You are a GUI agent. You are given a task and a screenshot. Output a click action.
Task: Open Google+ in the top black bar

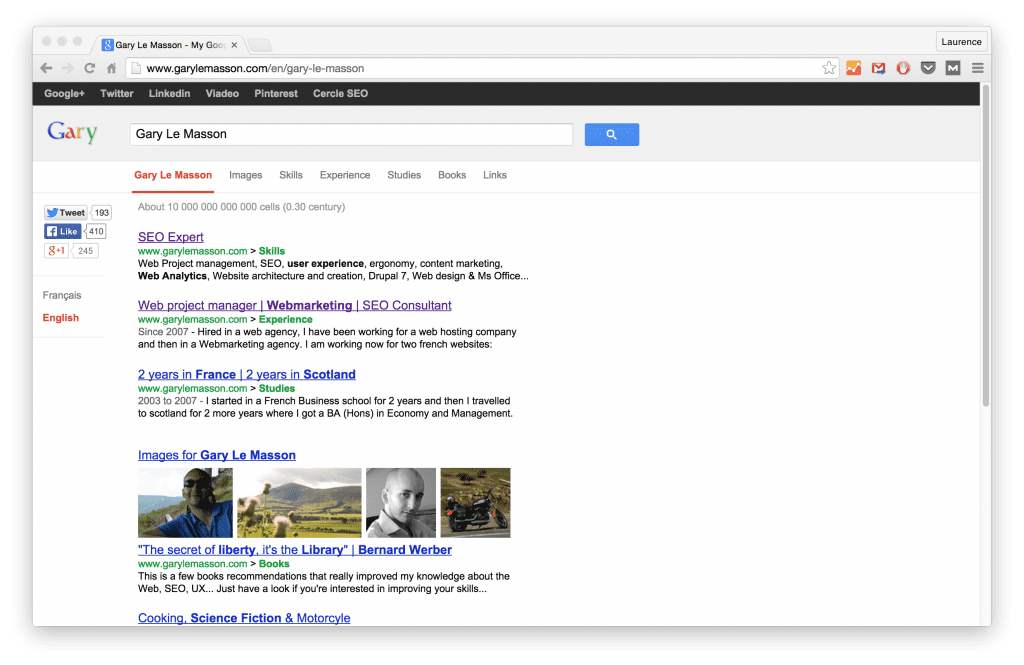pos(64,93)
